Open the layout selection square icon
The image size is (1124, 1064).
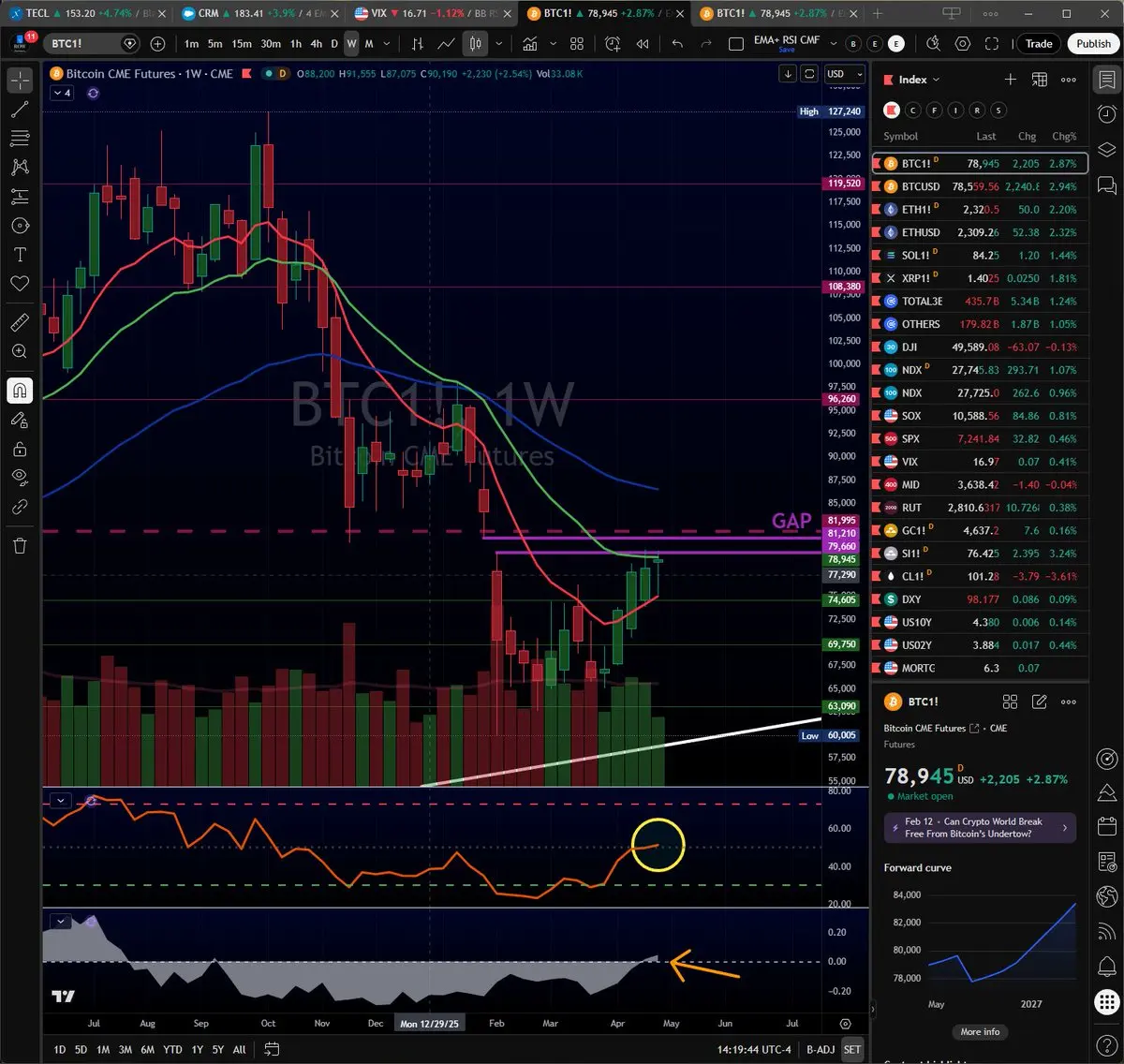tap(736, 44)
